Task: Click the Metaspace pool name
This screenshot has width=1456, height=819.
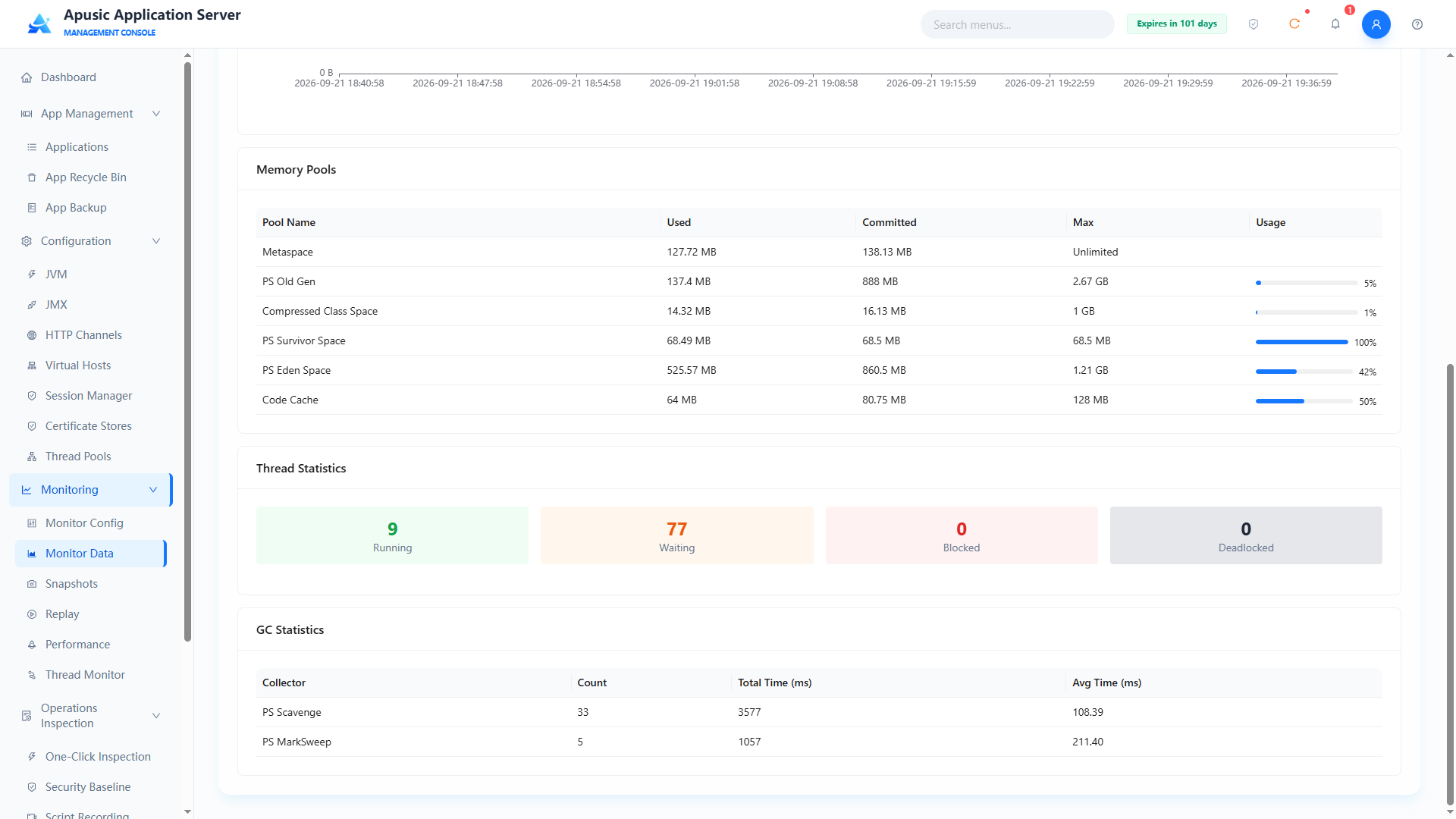Action: (x=287, y=252)
